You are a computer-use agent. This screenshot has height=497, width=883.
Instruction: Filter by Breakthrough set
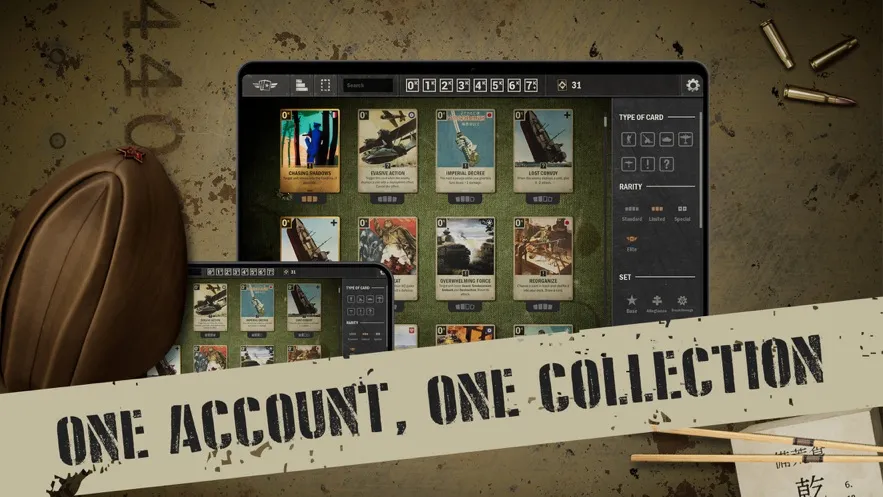(682, 304)
